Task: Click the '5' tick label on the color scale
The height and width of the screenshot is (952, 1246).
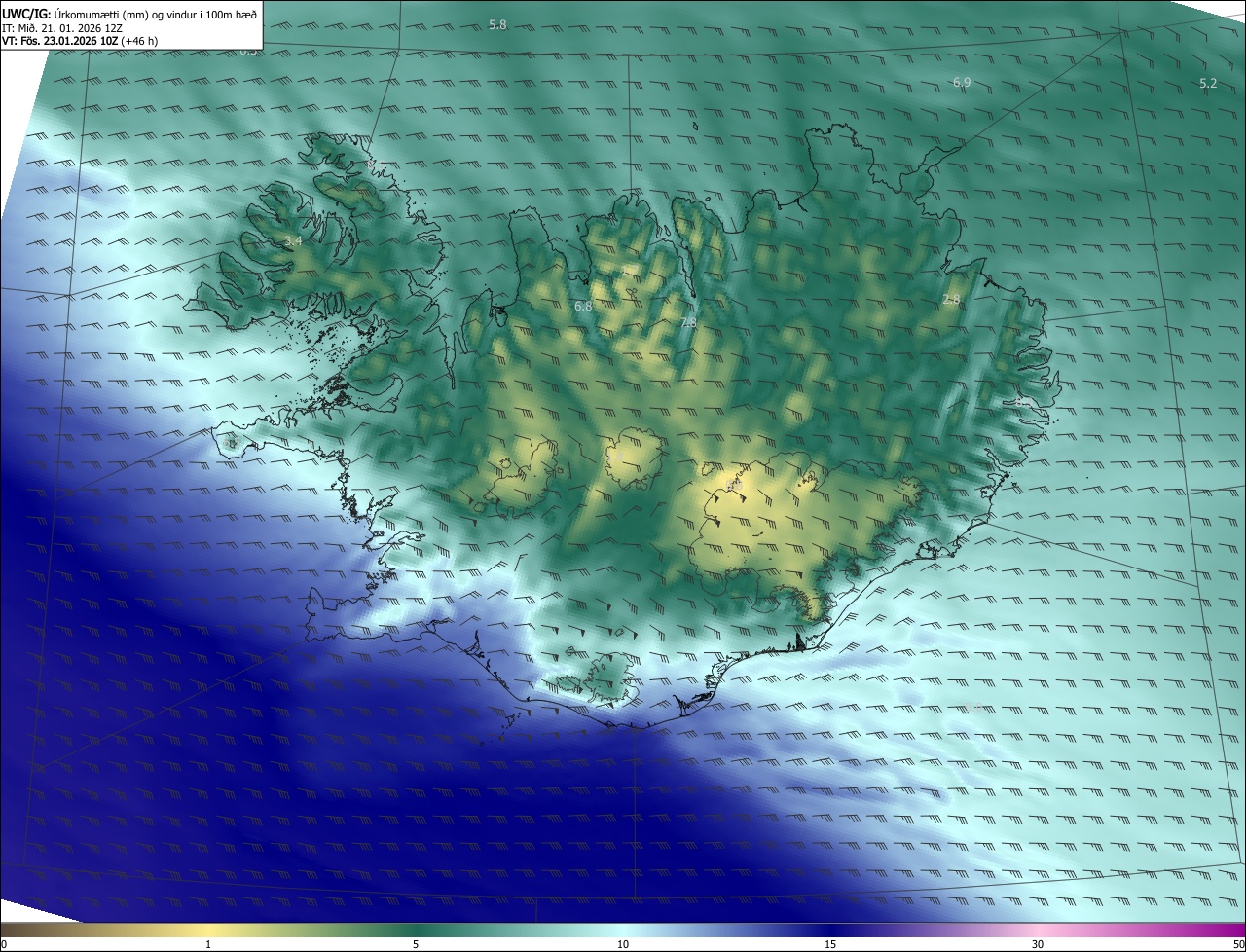Action: click(x=416, y=944)
